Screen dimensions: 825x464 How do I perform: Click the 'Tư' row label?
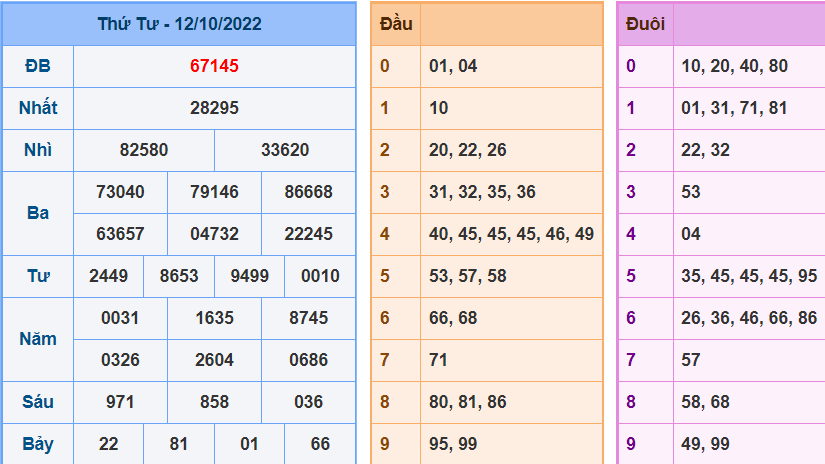(x=38, y=276)
